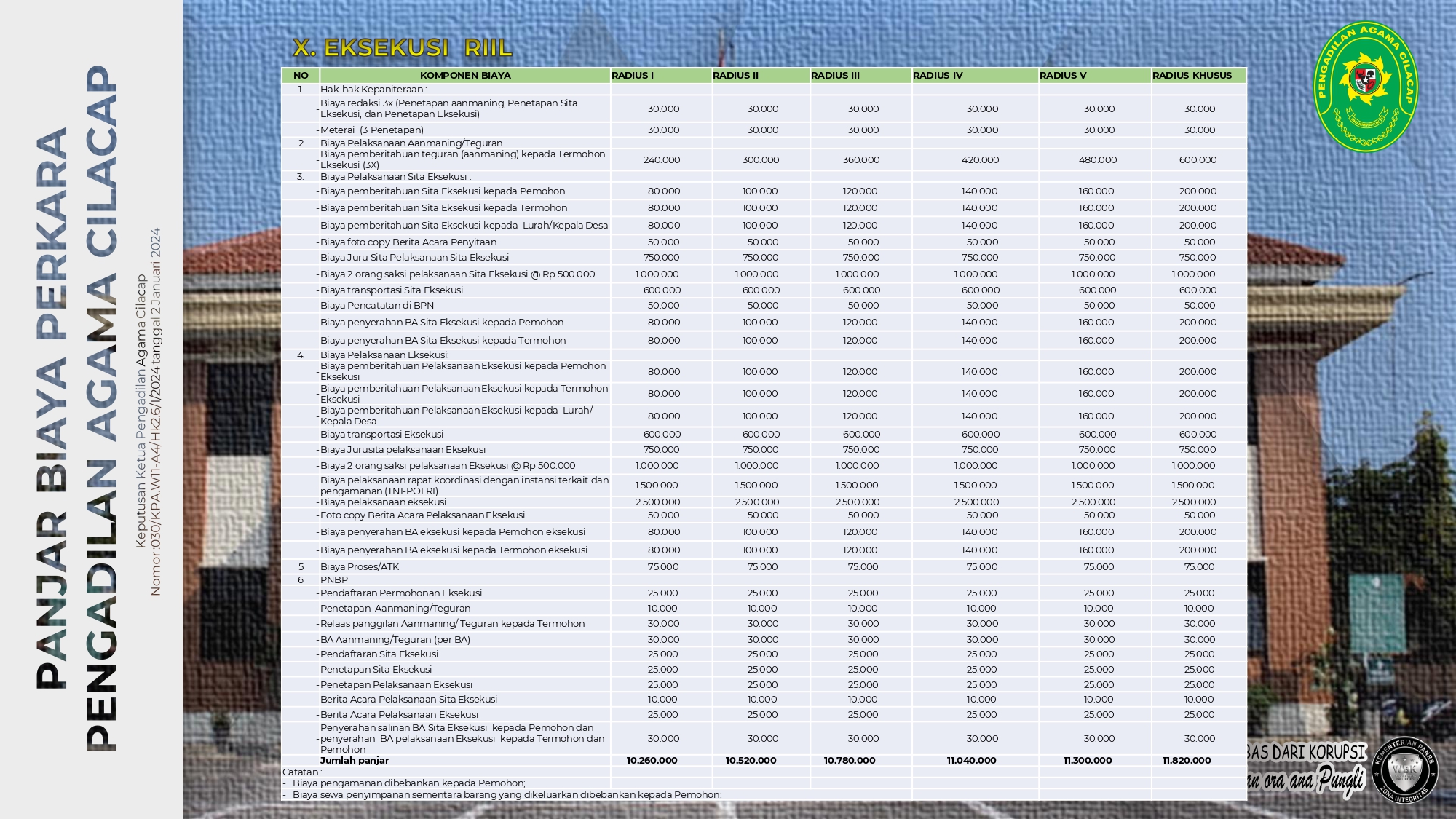The image size is (1456, 819).
Task: Select Biaya Jurusita pelaksanaan Eksekusi row
Action: (764, 449)
